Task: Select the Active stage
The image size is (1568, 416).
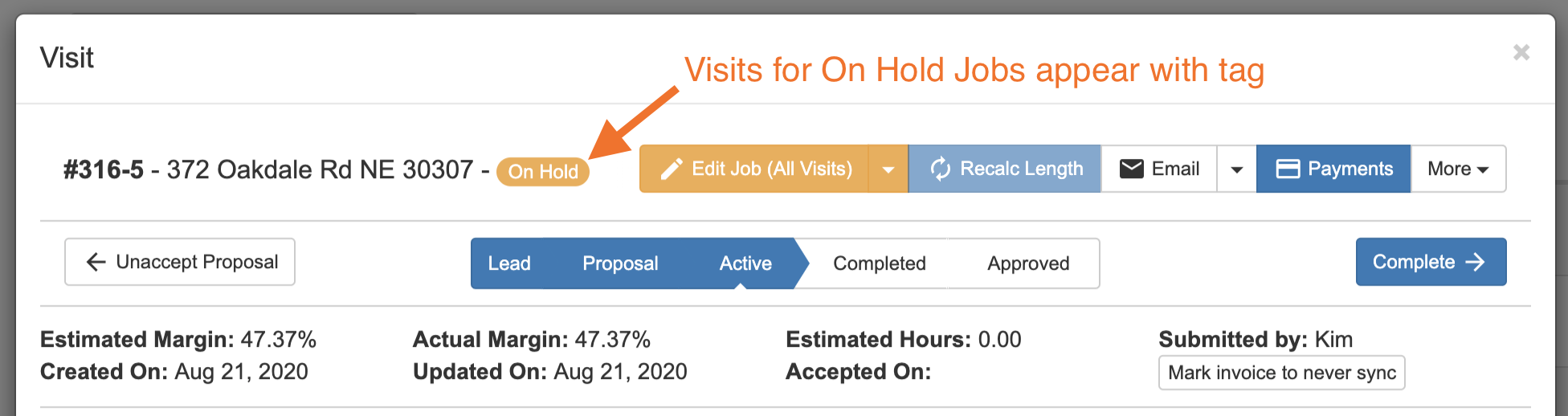Action: tap(745, 263)
